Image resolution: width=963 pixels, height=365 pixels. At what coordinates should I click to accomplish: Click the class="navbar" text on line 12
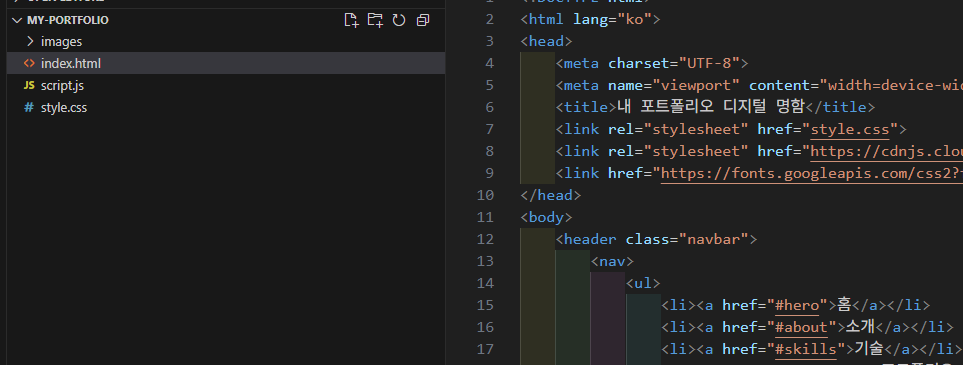[687, 240]
